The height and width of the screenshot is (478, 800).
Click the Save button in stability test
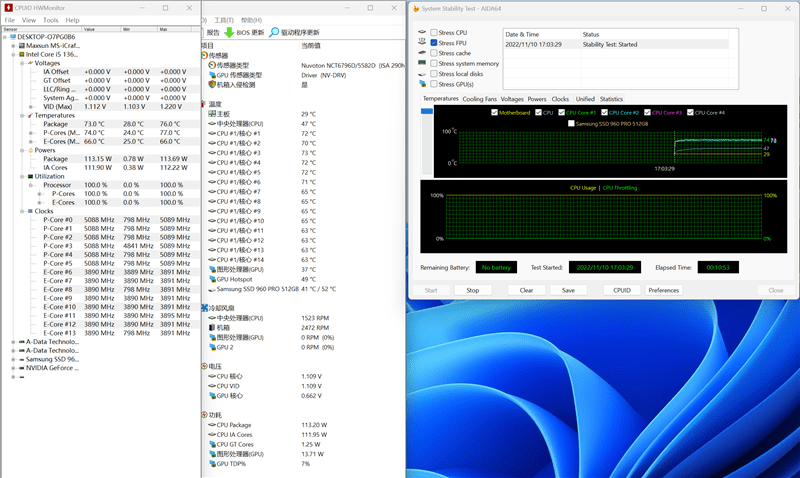tap(568, 290)
